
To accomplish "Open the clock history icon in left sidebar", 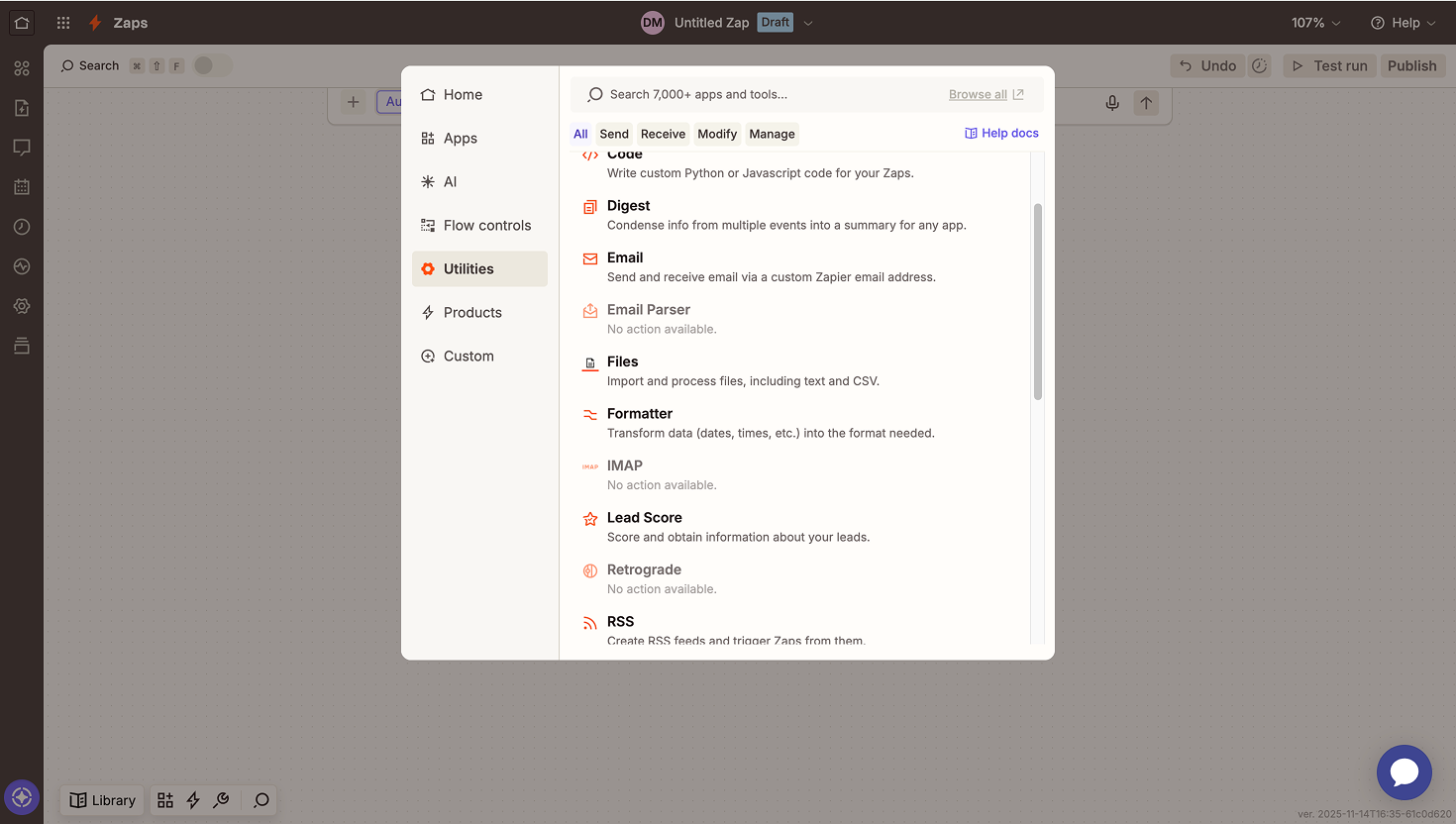I will 22,227.
